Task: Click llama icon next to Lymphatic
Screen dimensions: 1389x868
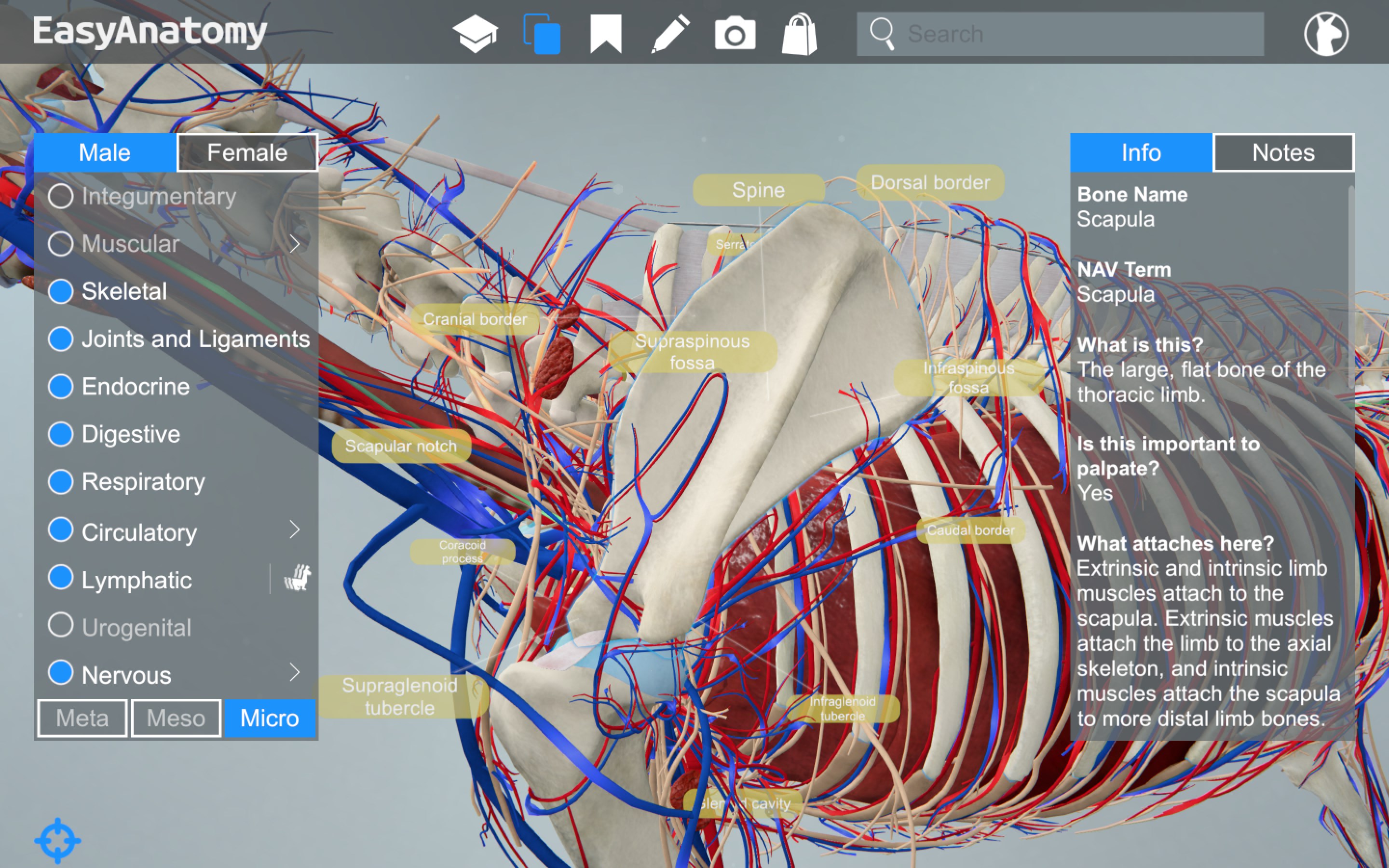Action: 297,578
